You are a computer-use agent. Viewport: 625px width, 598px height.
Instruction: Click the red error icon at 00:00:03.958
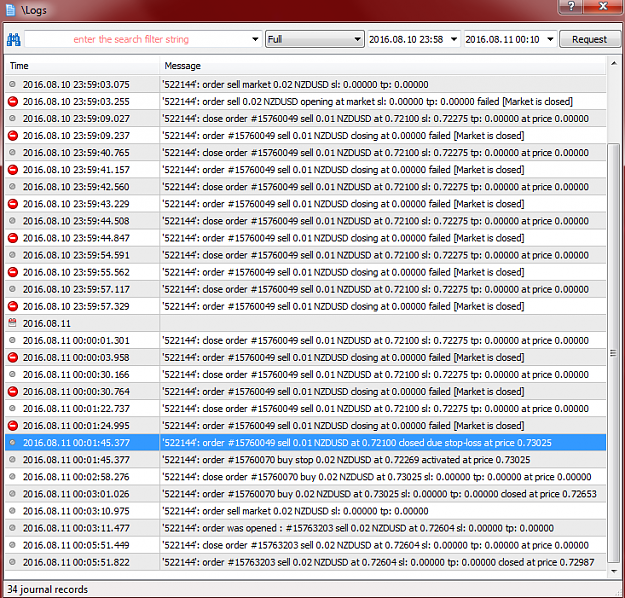pyautogui.click(x=13, y=358)
